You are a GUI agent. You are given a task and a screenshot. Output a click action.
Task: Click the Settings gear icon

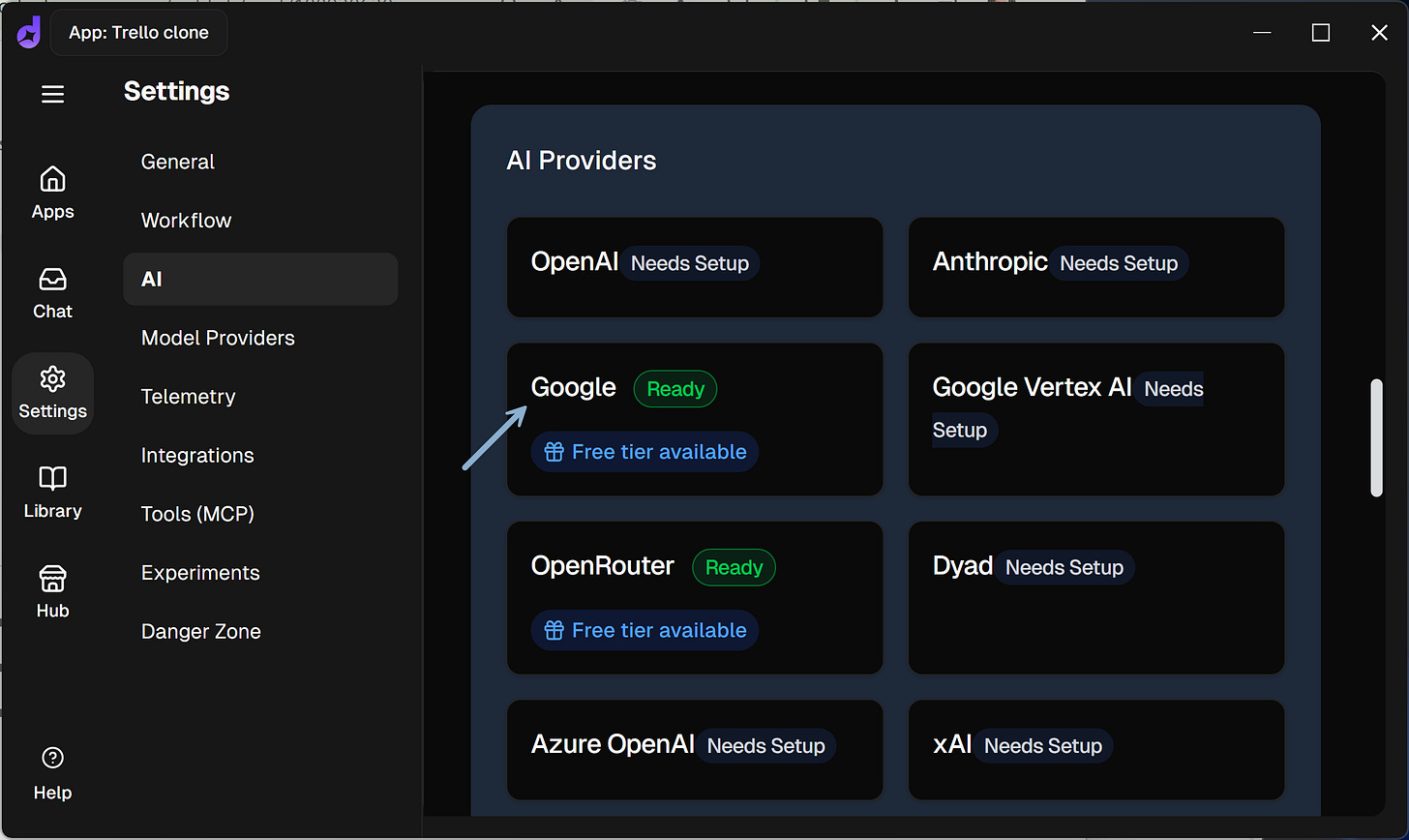pos(52,379)
